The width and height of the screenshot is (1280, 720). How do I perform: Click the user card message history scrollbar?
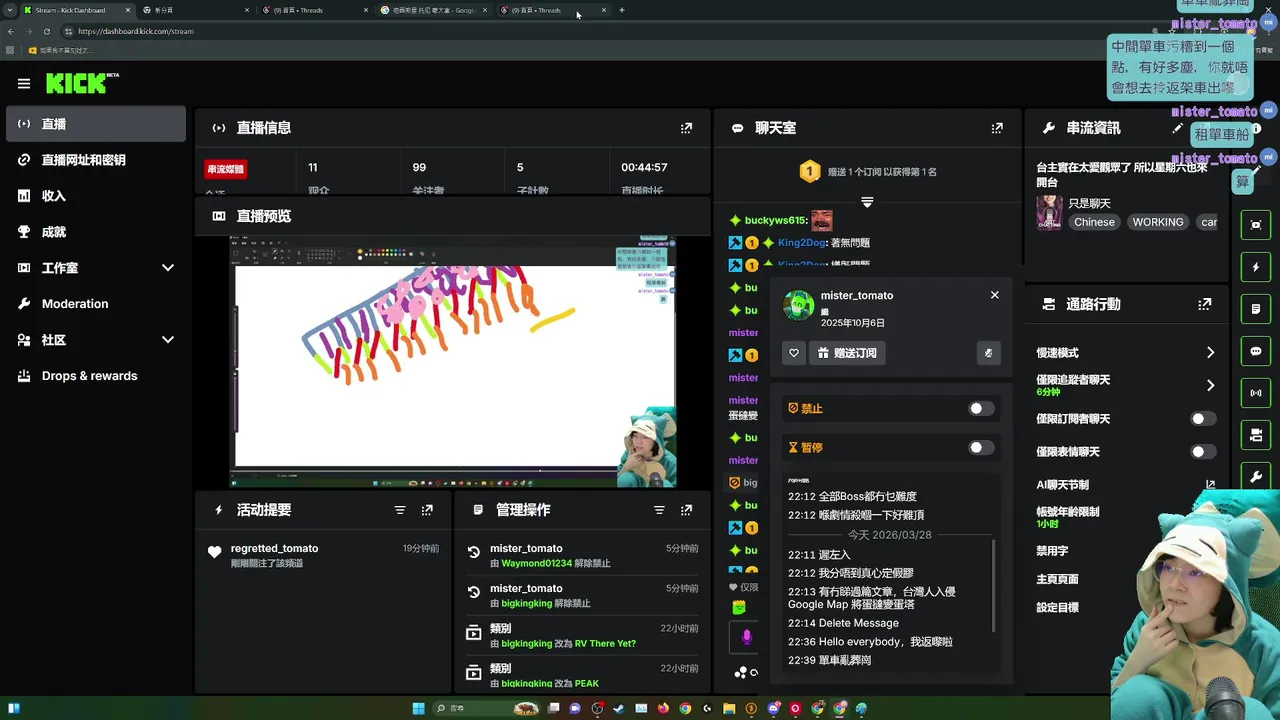tap(993, 586)
